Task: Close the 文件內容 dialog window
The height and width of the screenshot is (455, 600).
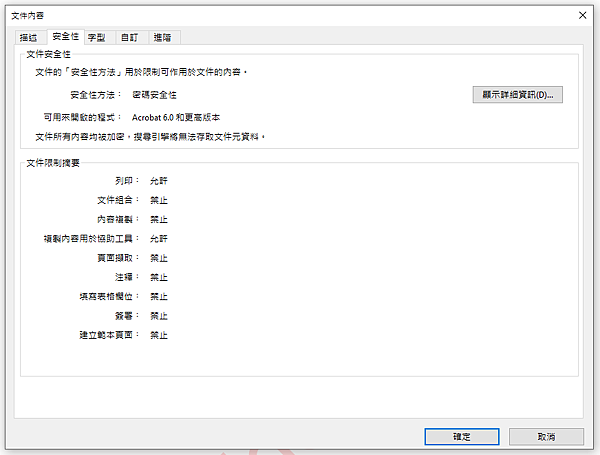Action: (582, 15)
